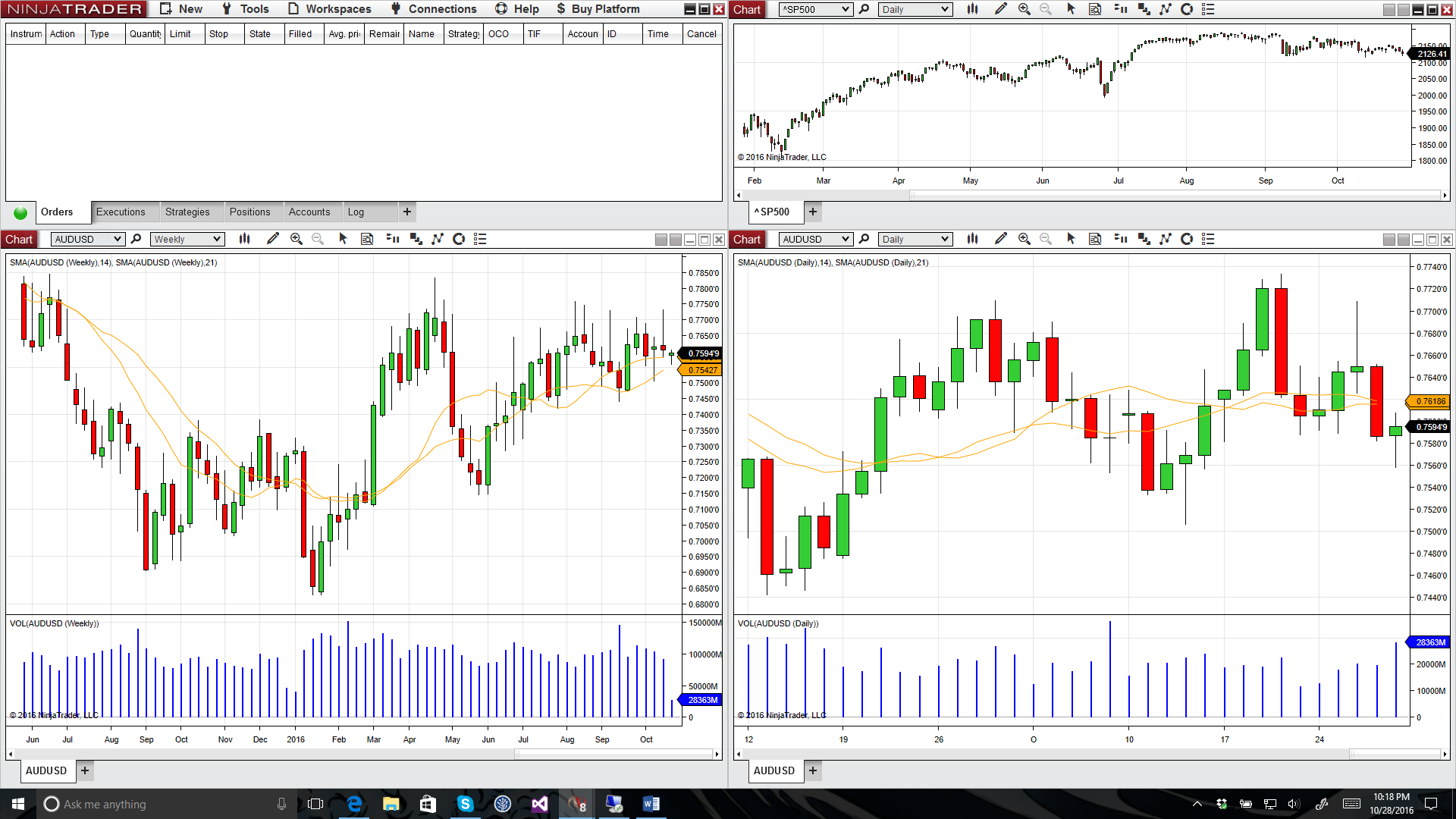Image resolution: width=1456 pixels, height=819 pixels.
Task: Click properties list icon on SP500 chart toolbar
Action: 1208,9
